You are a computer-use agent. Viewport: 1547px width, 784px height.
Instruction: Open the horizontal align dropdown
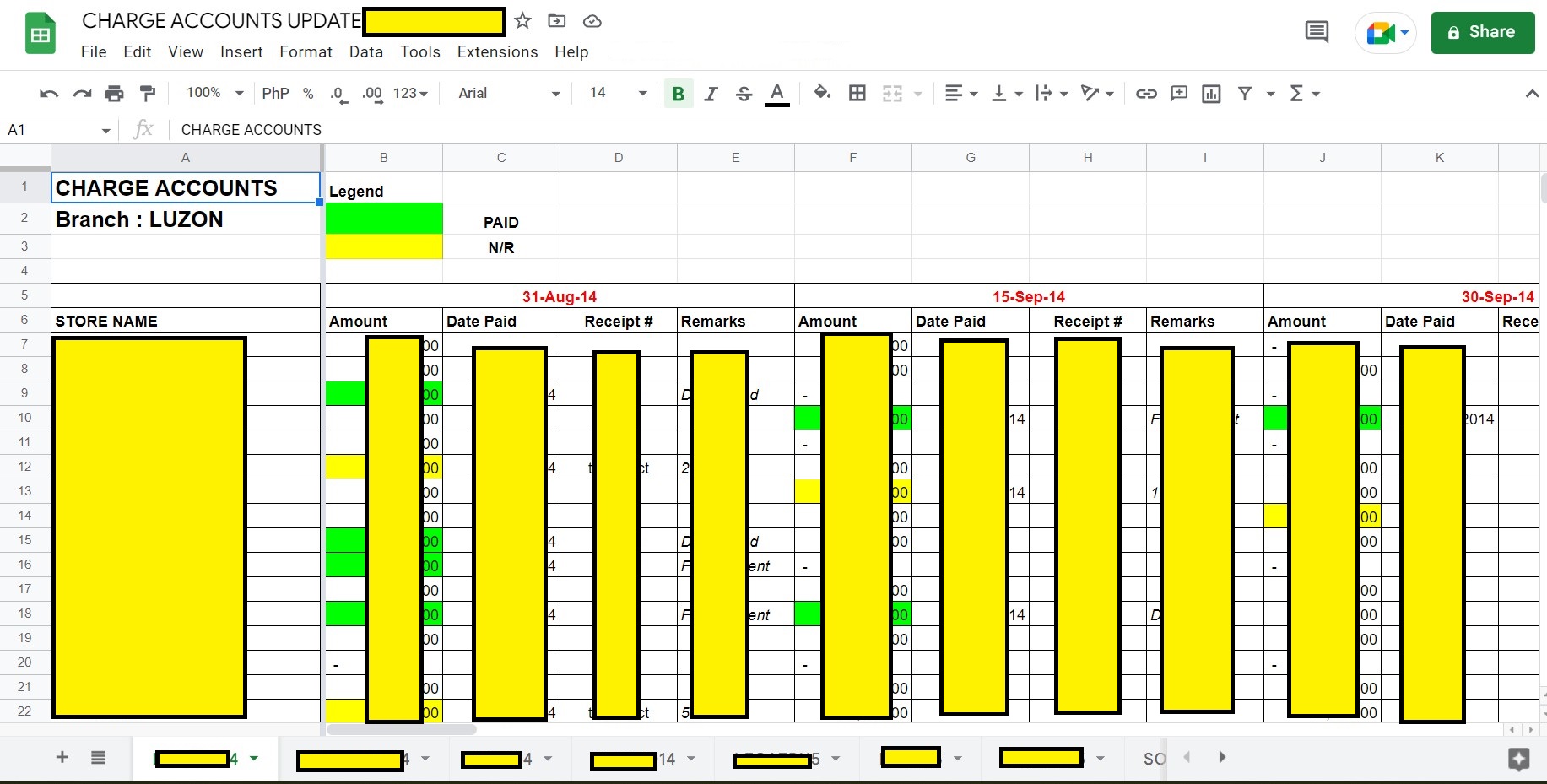[961, 93]
